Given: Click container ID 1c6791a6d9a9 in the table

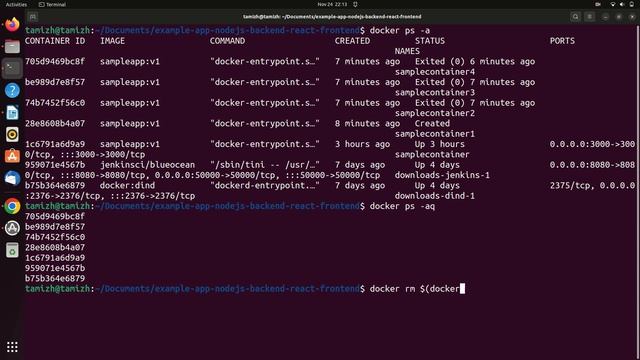Looking at the screenshot, I should tap(55, 144).
